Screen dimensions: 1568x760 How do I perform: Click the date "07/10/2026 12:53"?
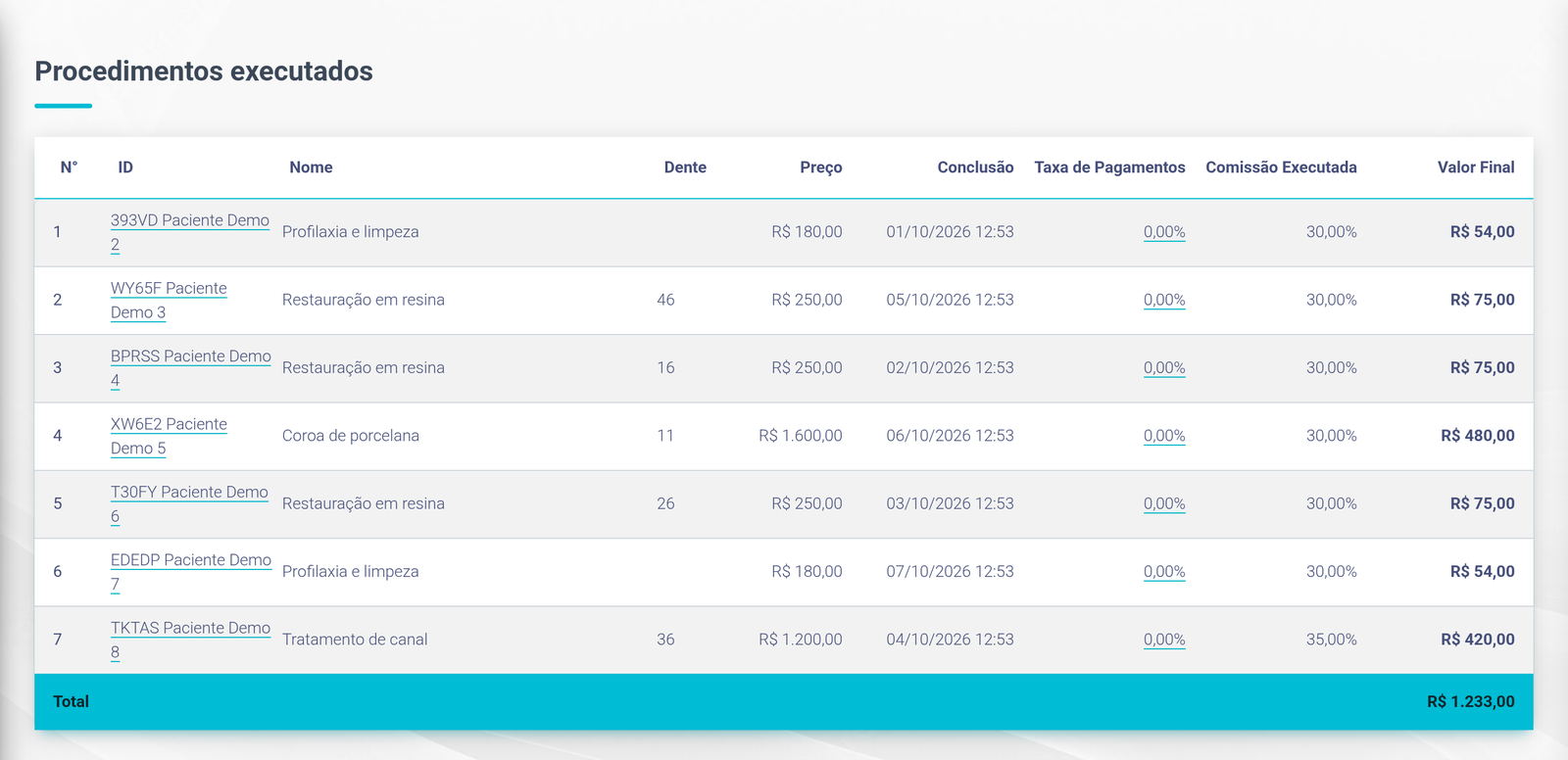(951, 572)
